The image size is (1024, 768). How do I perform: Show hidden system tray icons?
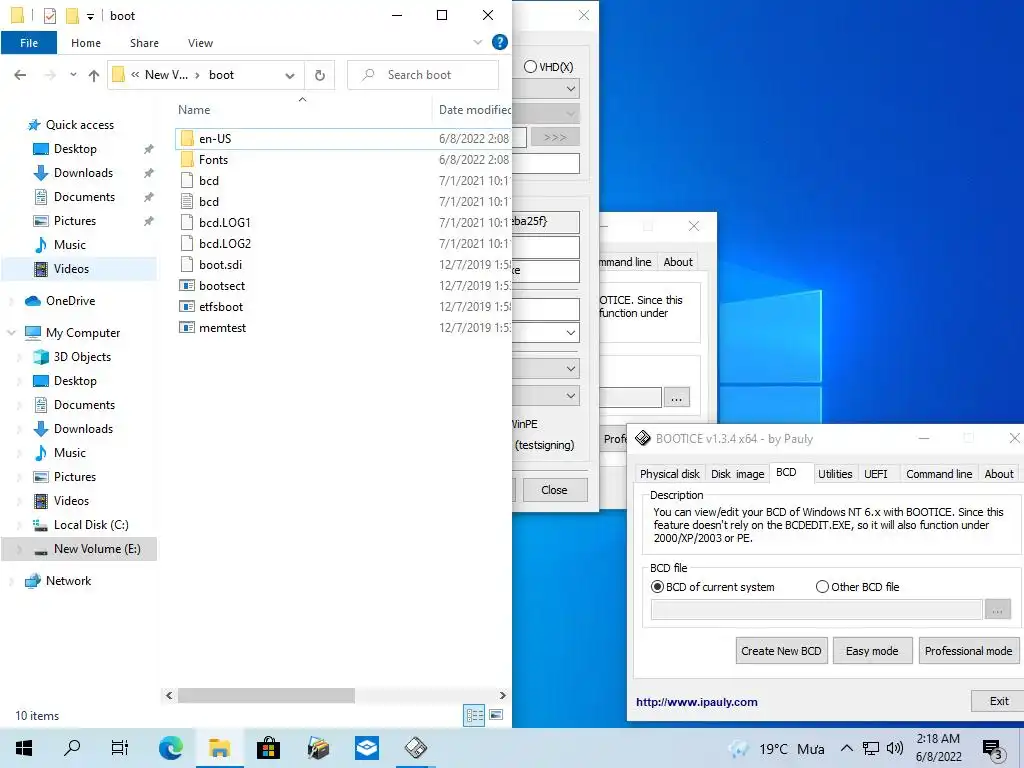coord(846,748)
